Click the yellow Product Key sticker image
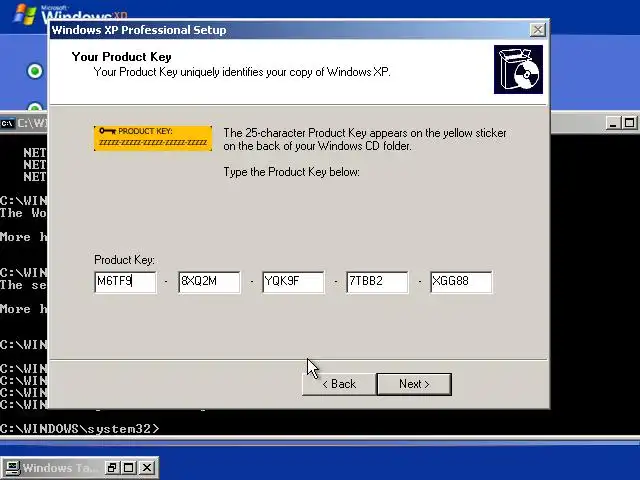 click(153, 138)
